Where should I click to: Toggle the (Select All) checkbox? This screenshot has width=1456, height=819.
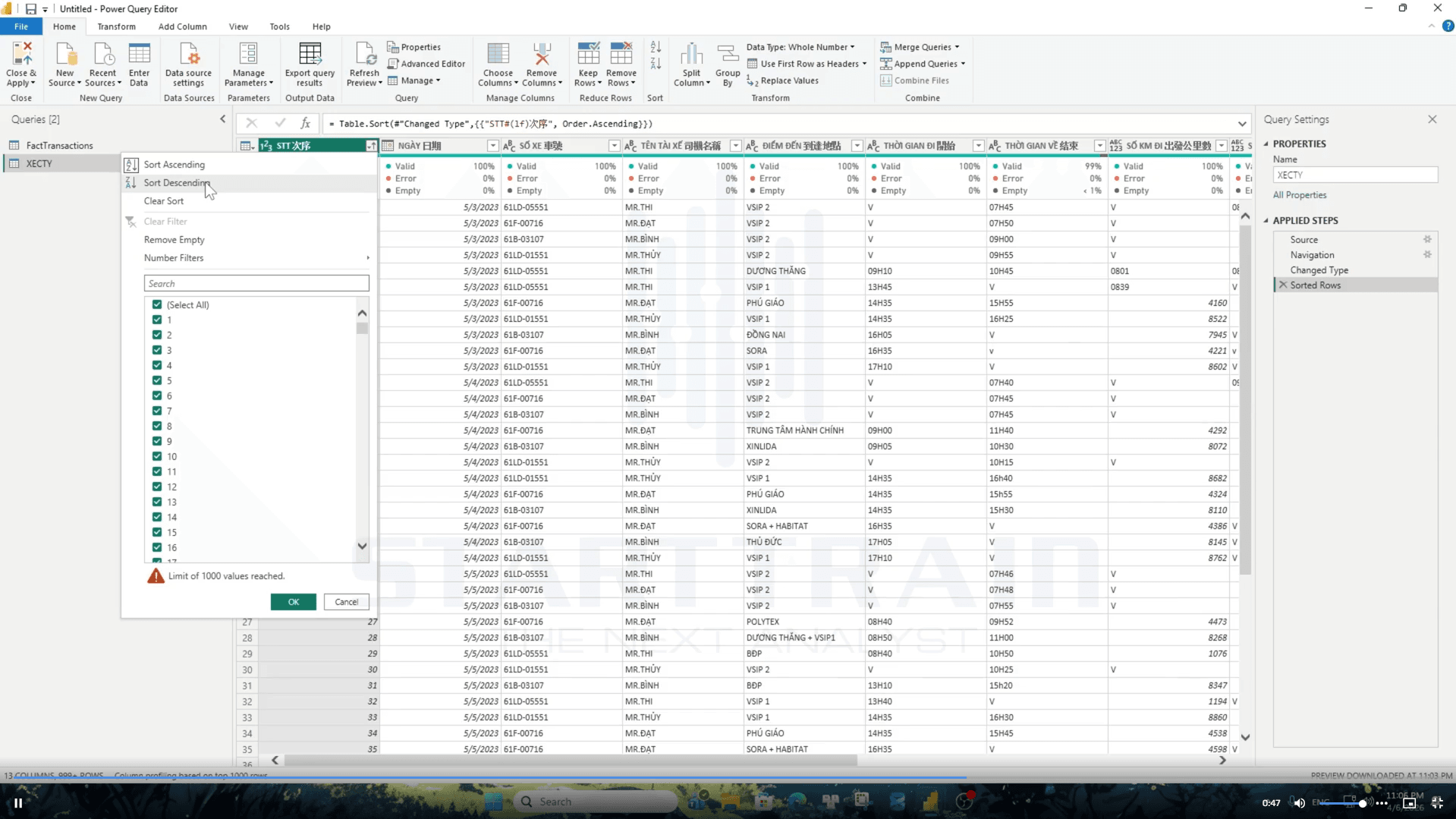pos(157,304)
